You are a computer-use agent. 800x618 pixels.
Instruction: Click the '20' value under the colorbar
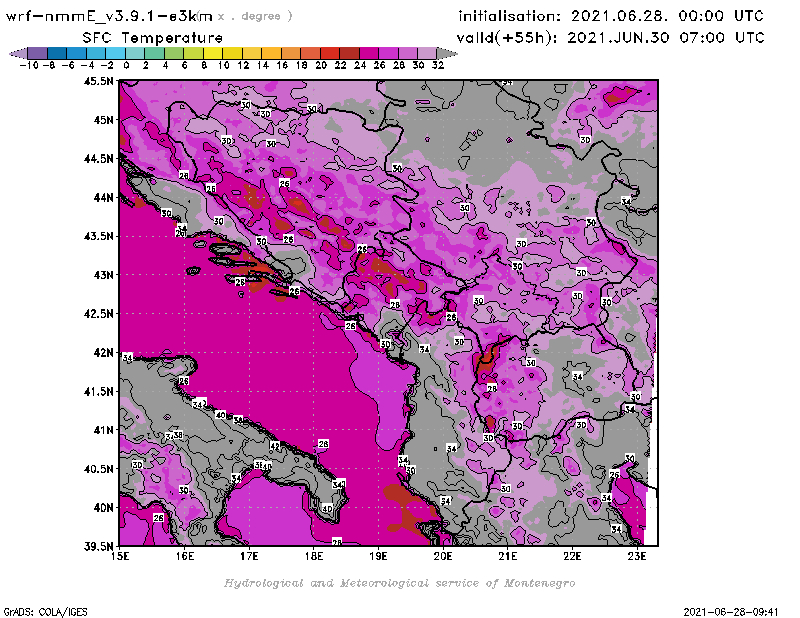(321, 65)
